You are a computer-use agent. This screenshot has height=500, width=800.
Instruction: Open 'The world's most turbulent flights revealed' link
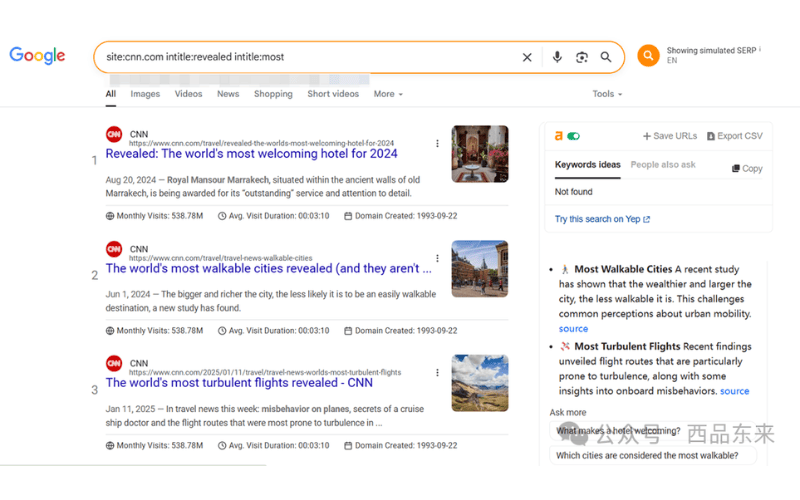pyautogui.click(x=239, y=383)
